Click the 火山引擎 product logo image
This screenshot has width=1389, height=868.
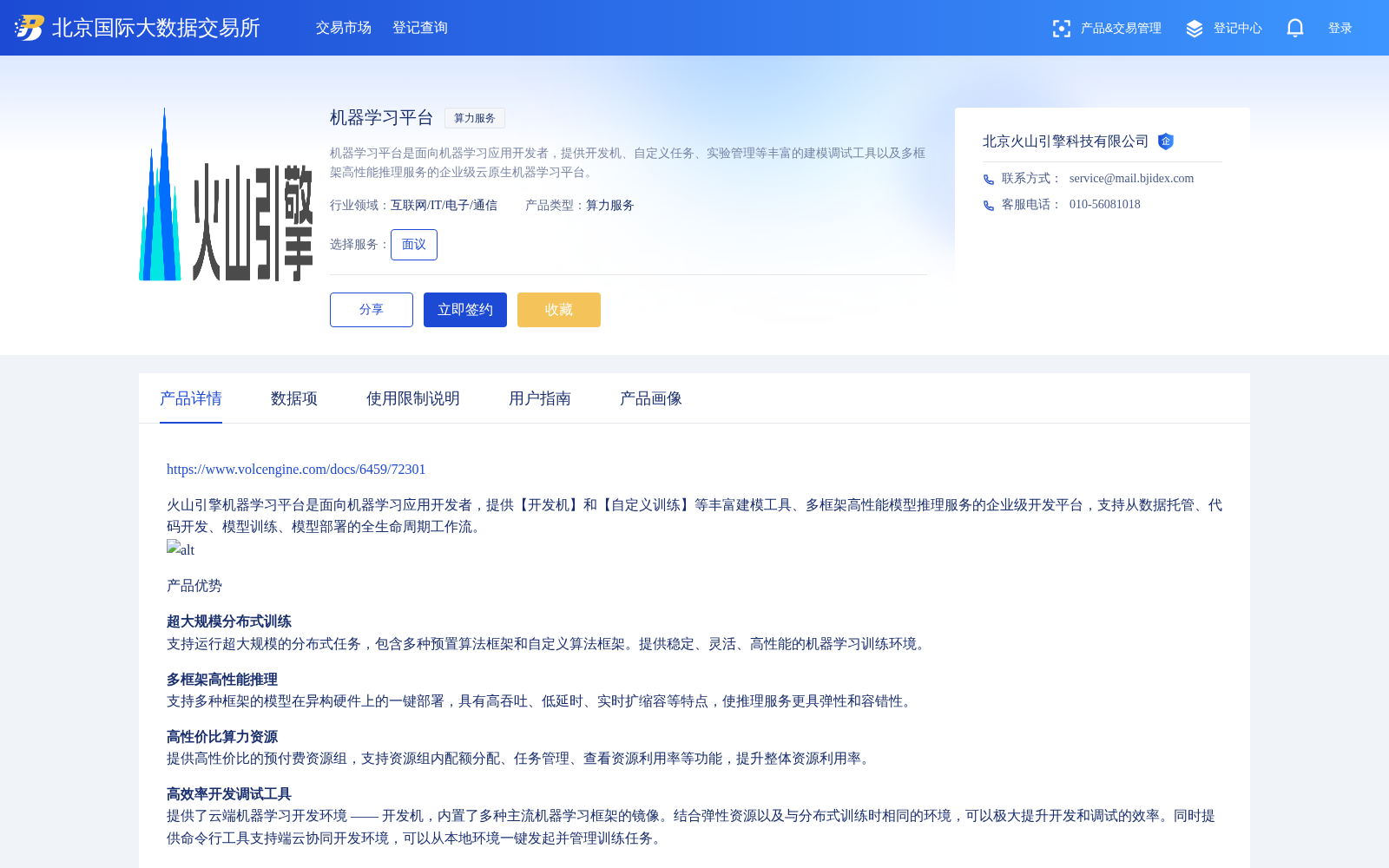tap(226, 194)
